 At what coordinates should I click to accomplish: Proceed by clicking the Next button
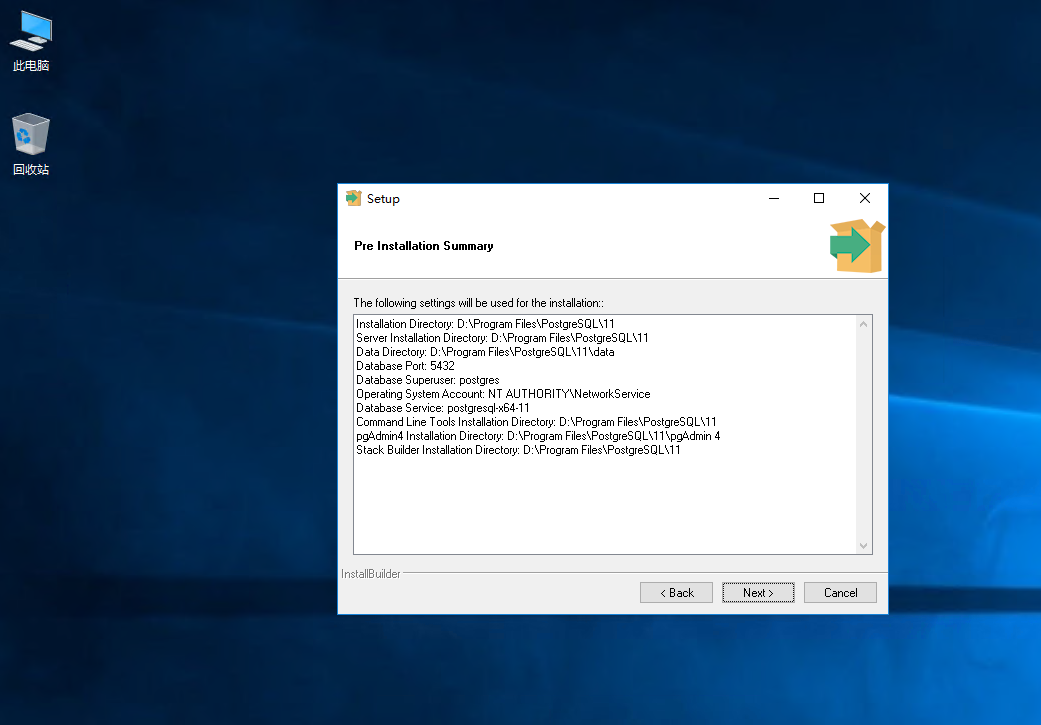(x=757, y=592)
